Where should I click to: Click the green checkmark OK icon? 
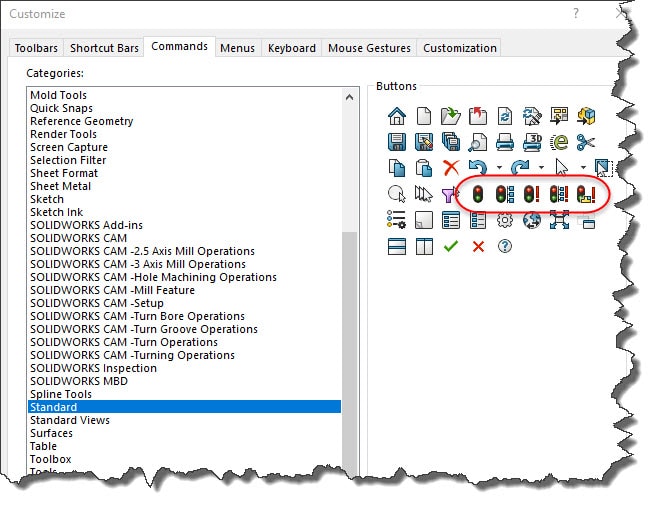pyautogui.click(x=451, y=246)
